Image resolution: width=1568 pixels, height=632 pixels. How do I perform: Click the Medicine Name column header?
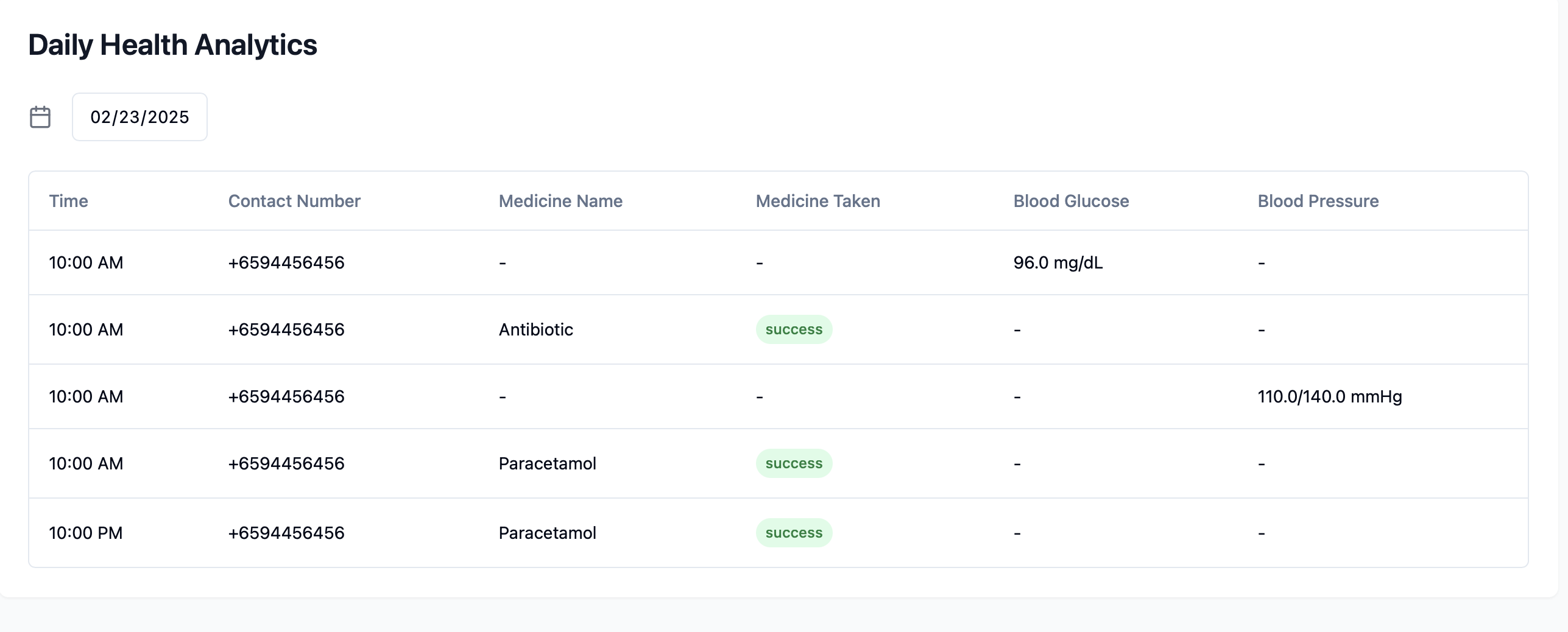click(x=560, y=201)
